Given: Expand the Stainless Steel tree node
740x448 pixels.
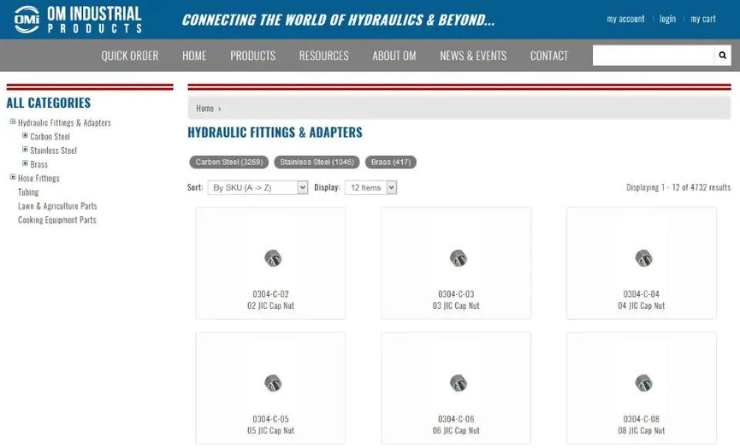Looking at the screenshot, I should (x=25, y=150).
